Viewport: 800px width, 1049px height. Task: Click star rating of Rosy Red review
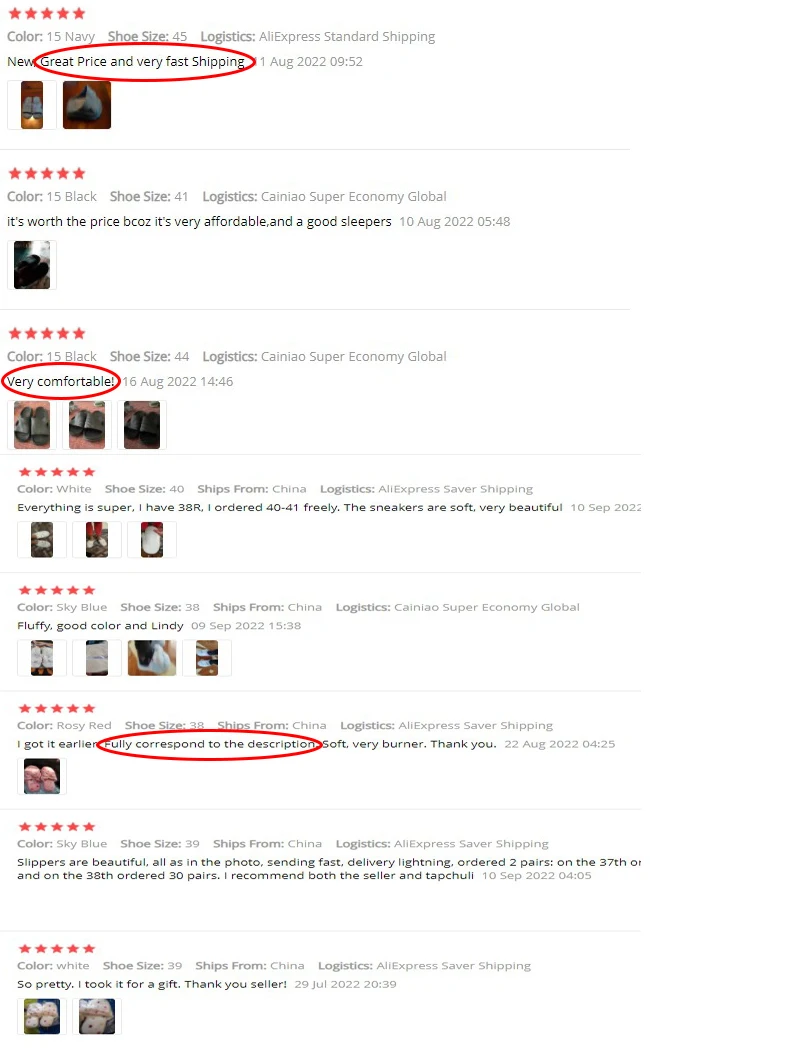tap(57, 708)
